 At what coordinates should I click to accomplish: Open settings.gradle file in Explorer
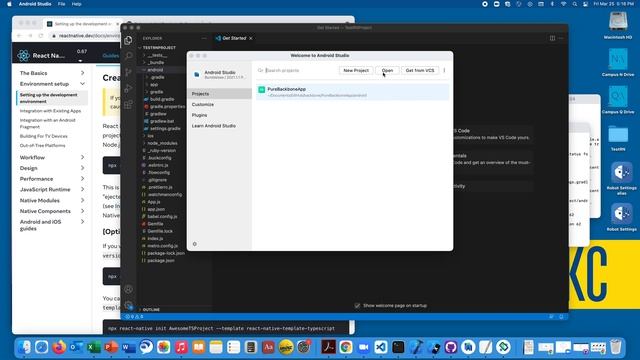click(165, 129)
